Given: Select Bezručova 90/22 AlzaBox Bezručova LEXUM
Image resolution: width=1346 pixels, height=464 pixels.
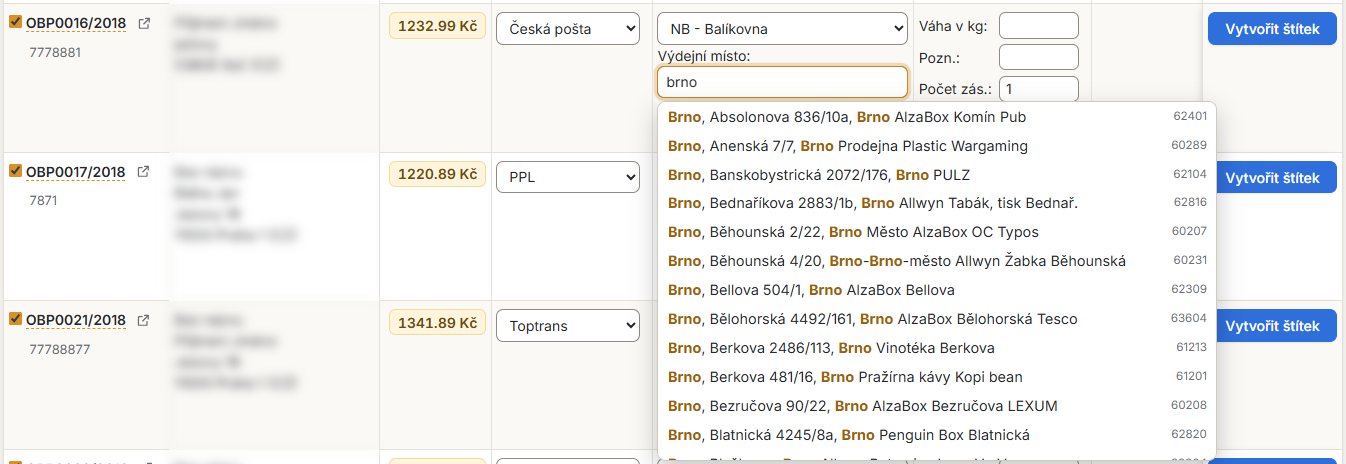Looking at the screenshot, I should pos(937,406).
